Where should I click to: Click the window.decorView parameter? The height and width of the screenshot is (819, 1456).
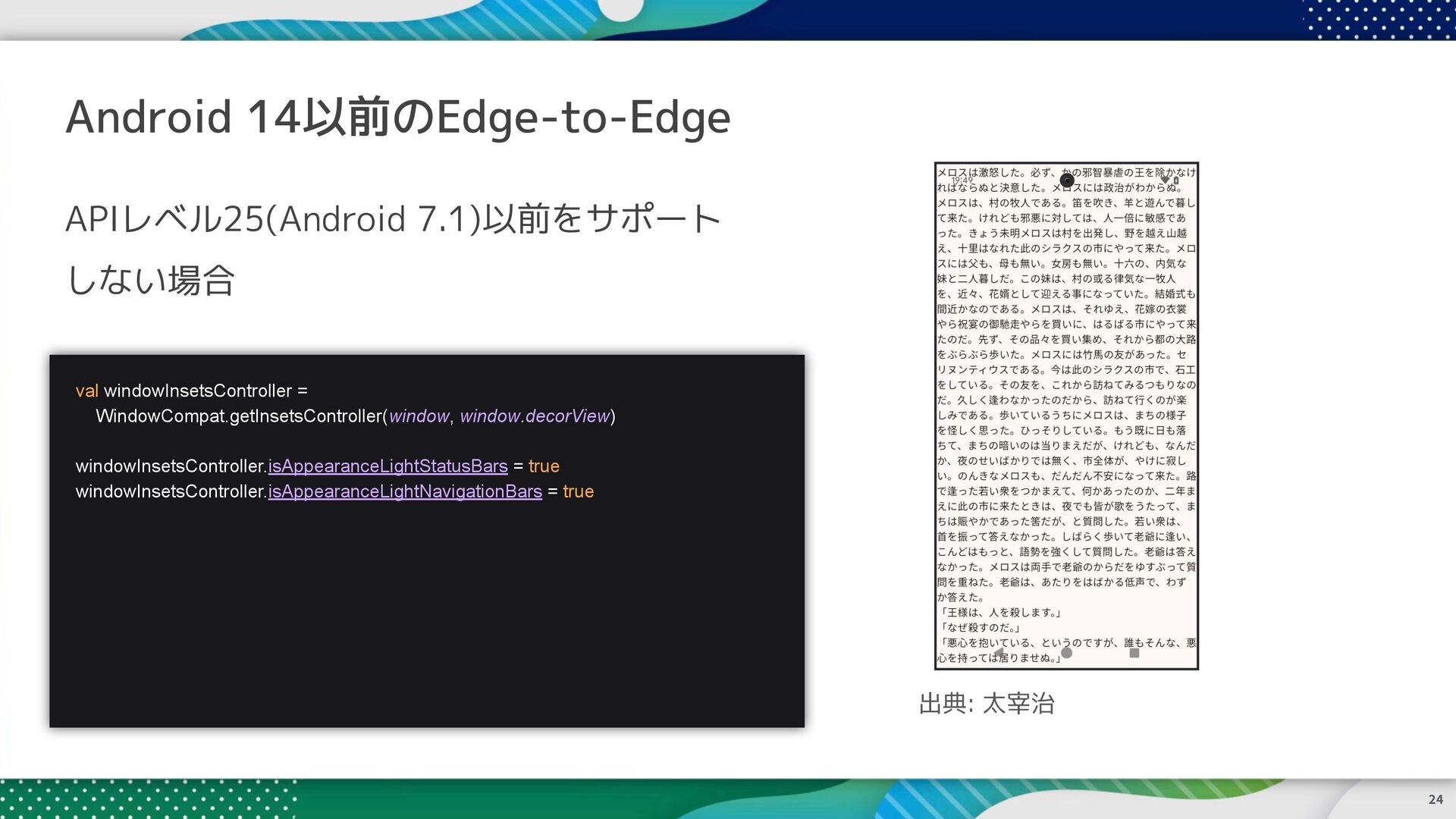(x=535, y=416)
